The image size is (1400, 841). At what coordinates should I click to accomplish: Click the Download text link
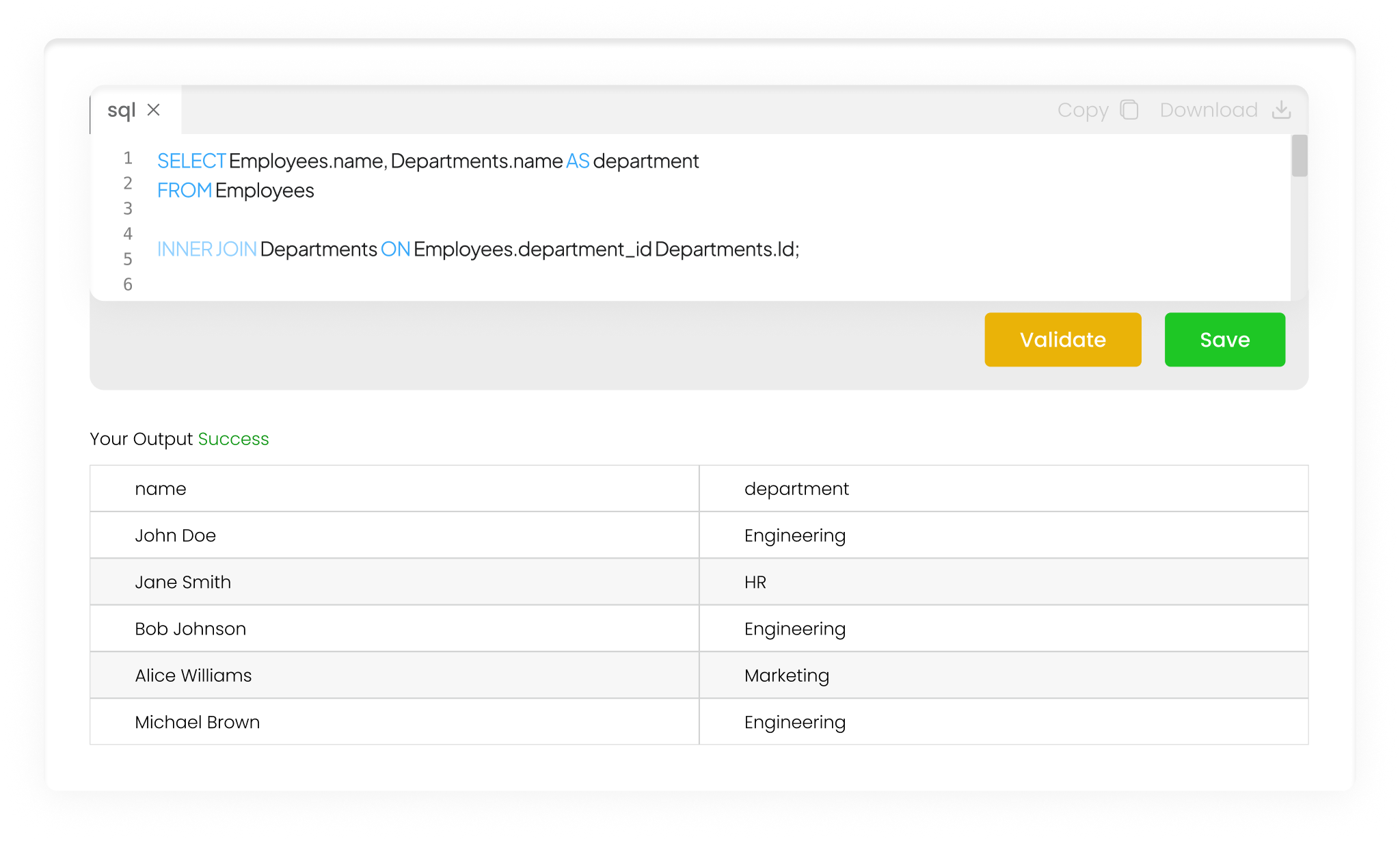[1209, 110]
